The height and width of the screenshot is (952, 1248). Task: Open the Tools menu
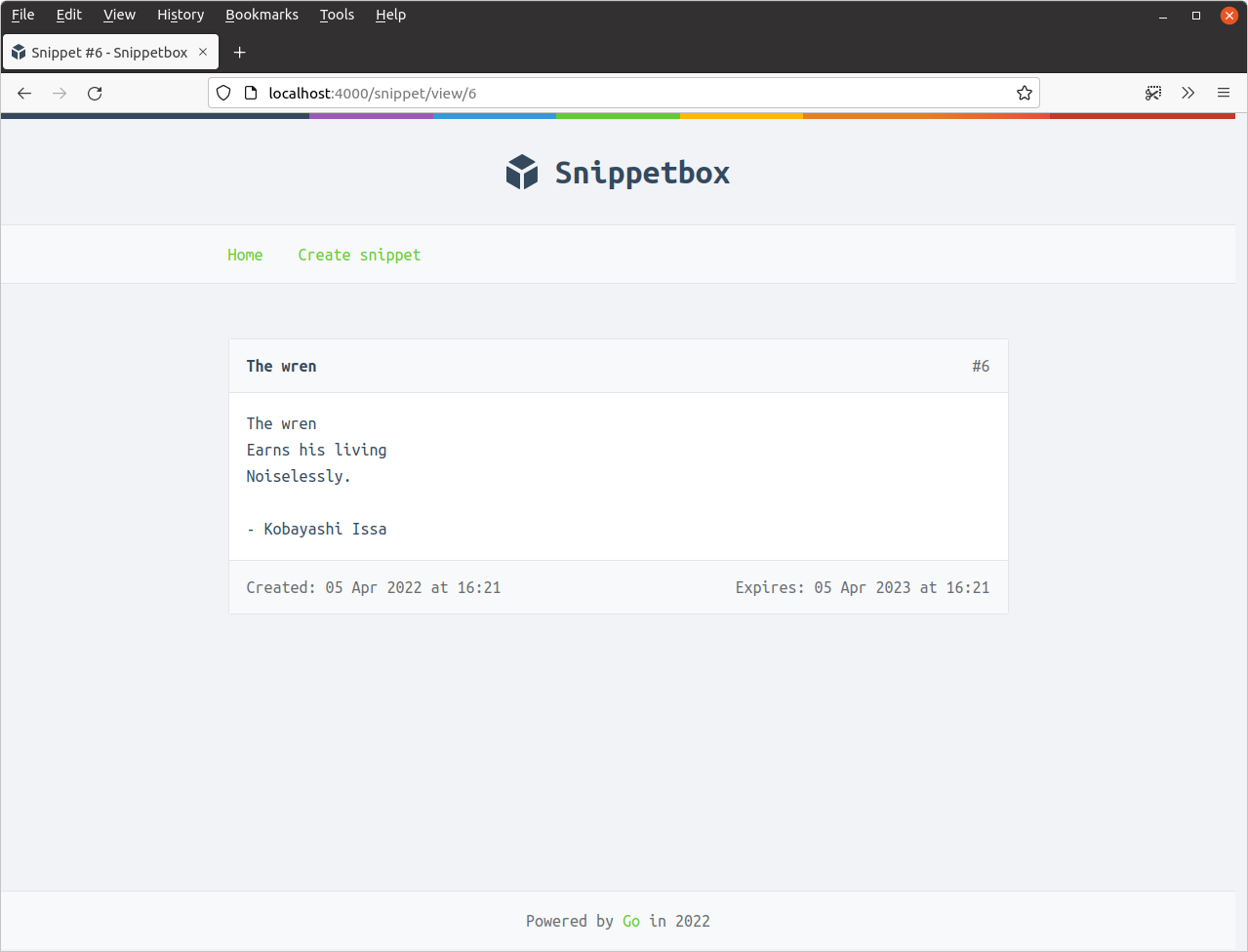click(337, 15)
